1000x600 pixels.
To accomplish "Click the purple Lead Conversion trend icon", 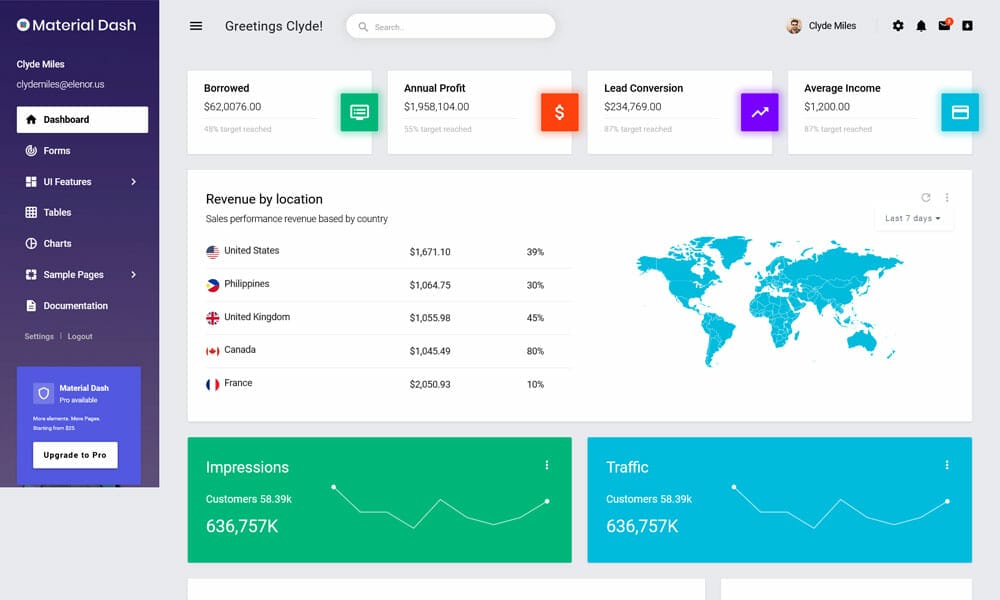I will pos(760,112).
